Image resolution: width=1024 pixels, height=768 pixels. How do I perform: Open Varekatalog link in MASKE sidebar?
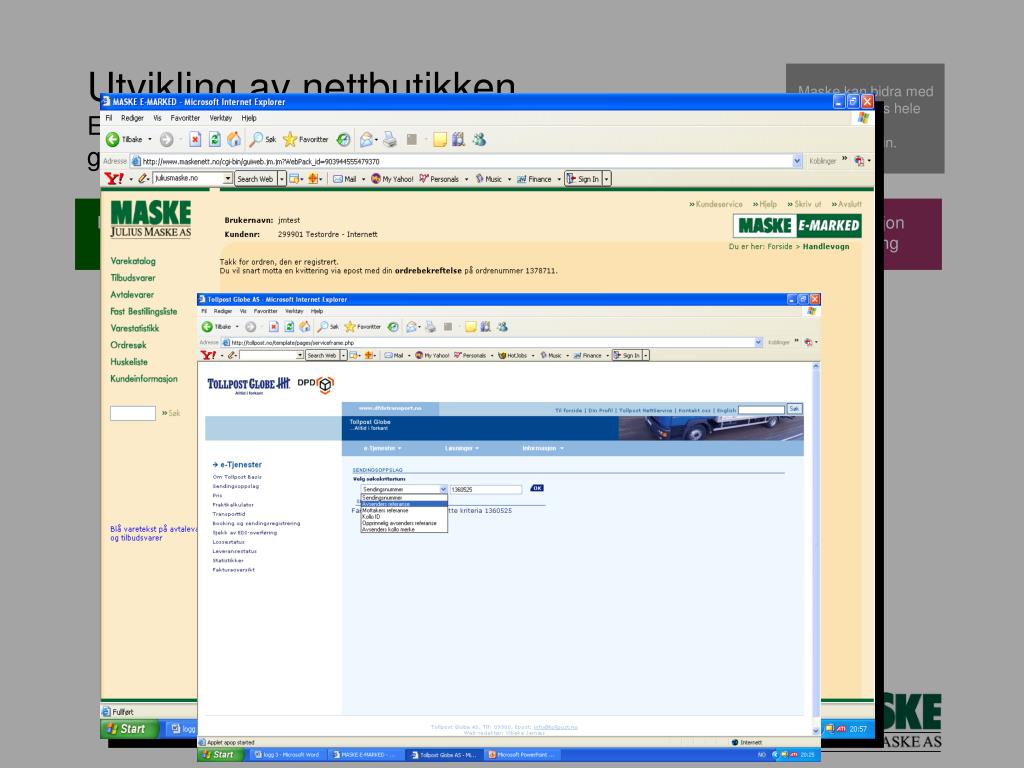point(133,261)
